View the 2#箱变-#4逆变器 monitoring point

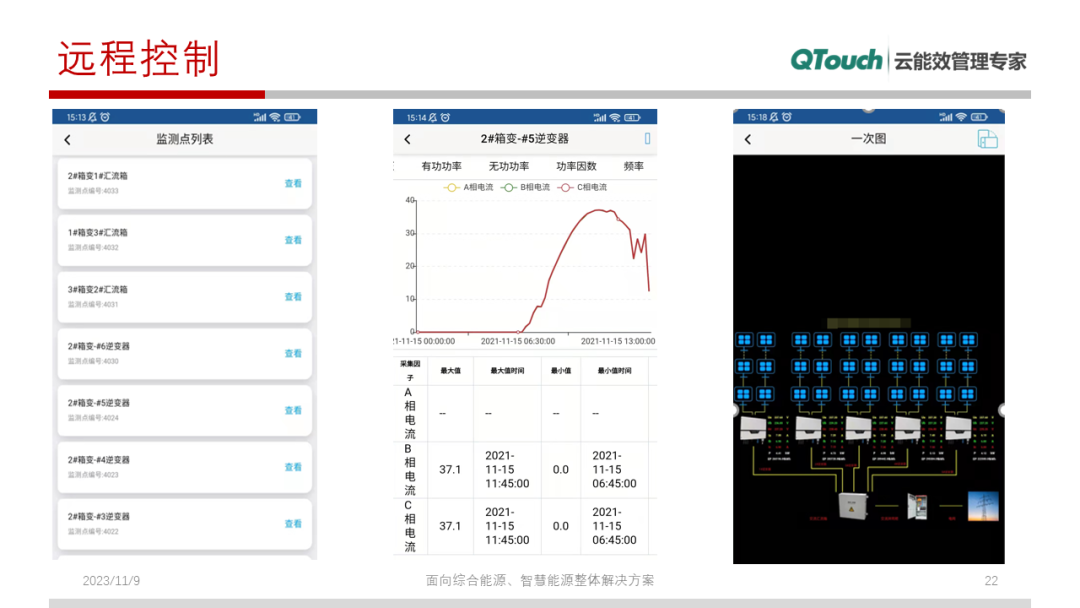(x=293, y=467)
